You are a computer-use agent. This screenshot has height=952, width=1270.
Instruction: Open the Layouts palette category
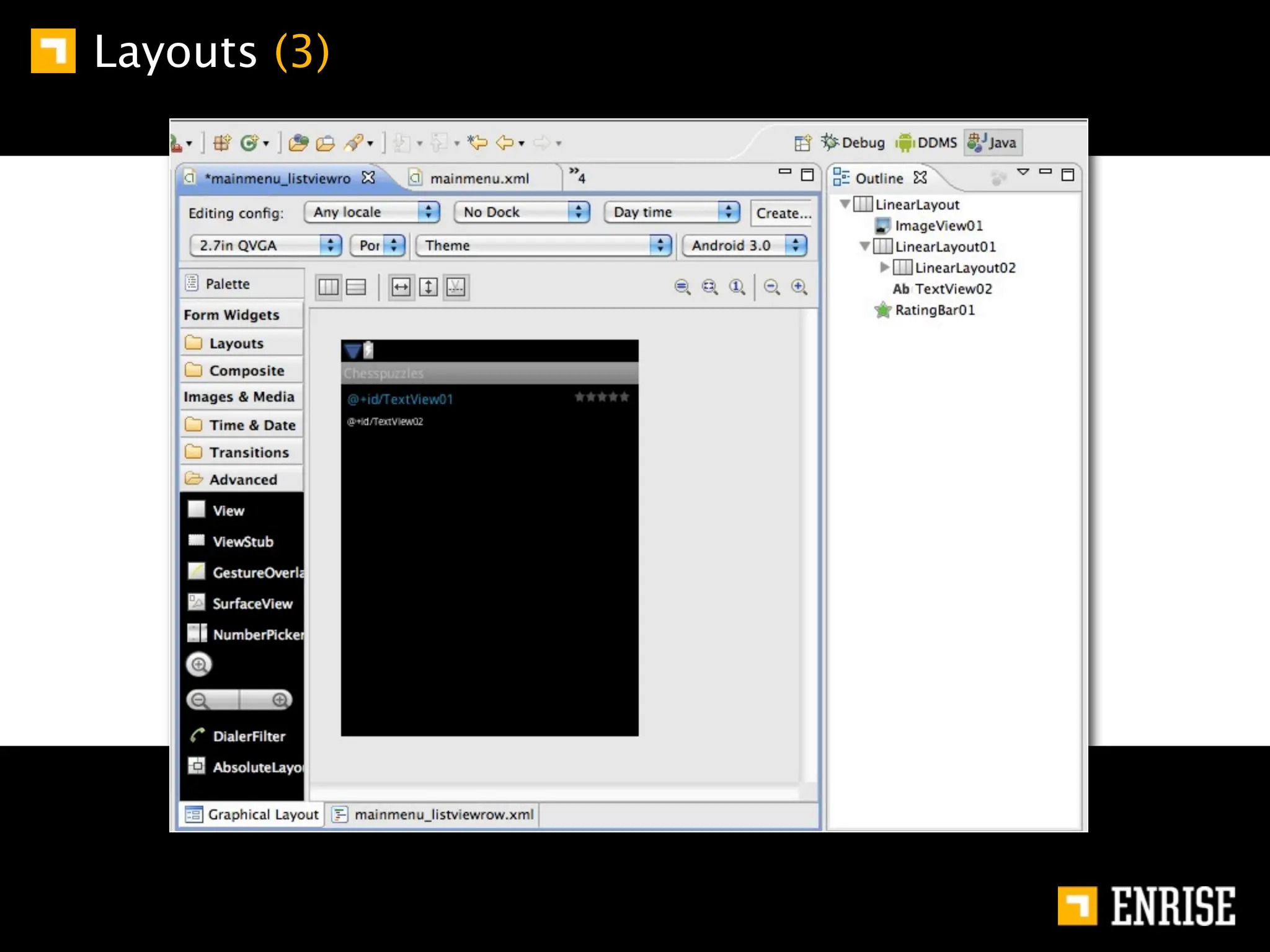pyautogui.click(x=236, y=343)
